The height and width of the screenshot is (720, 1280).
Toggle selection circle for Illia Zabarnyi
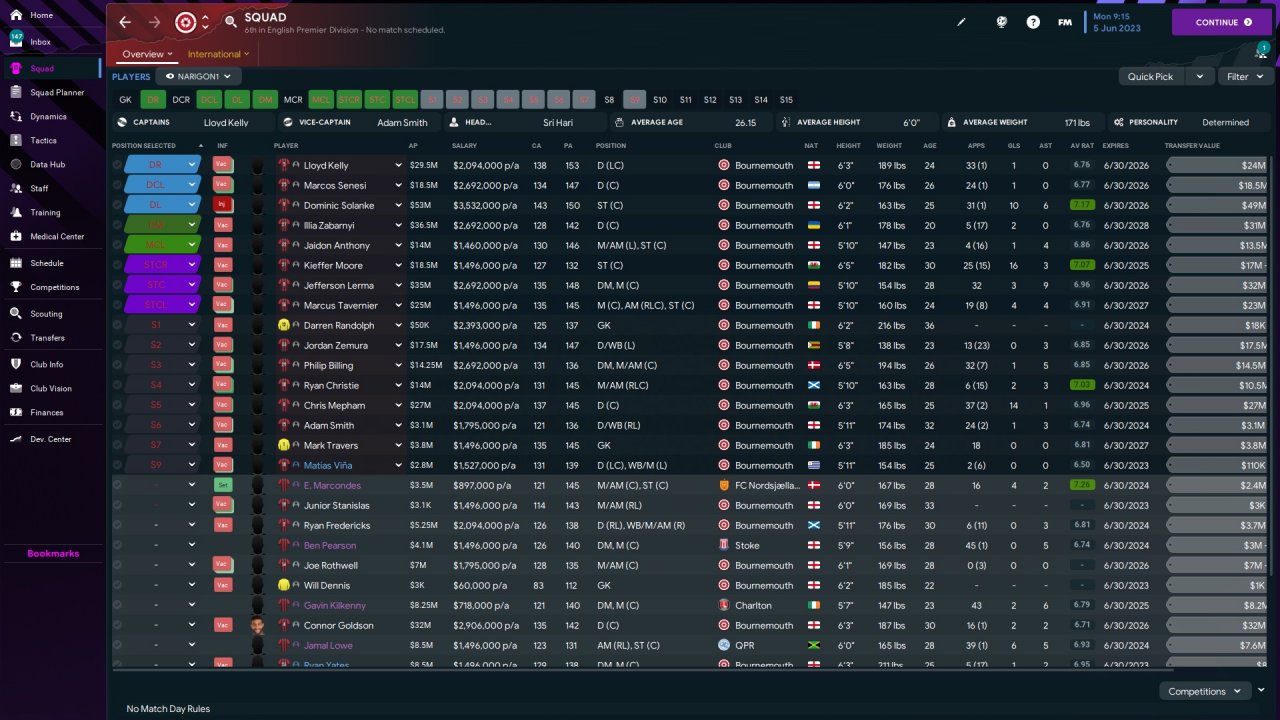[118, 225]
